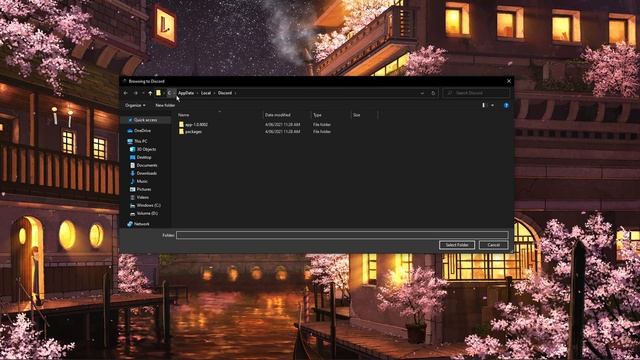Create a New folder
Viewport: 640px width, 360px height.
[x=165, y=105]
